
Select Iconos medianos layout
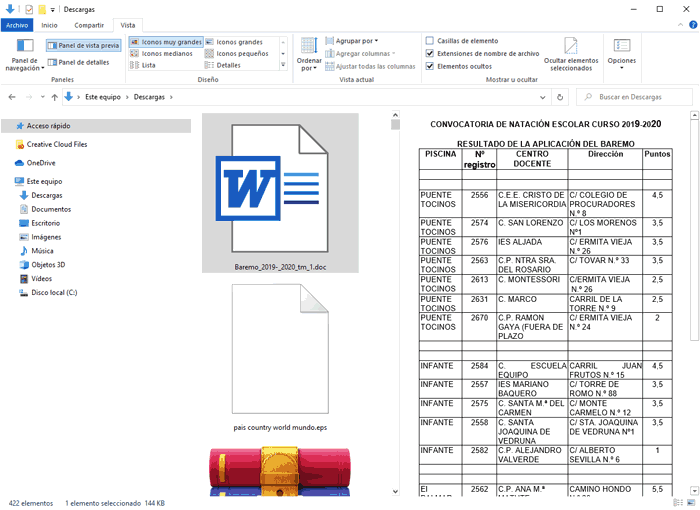click(x=162, y=54)
